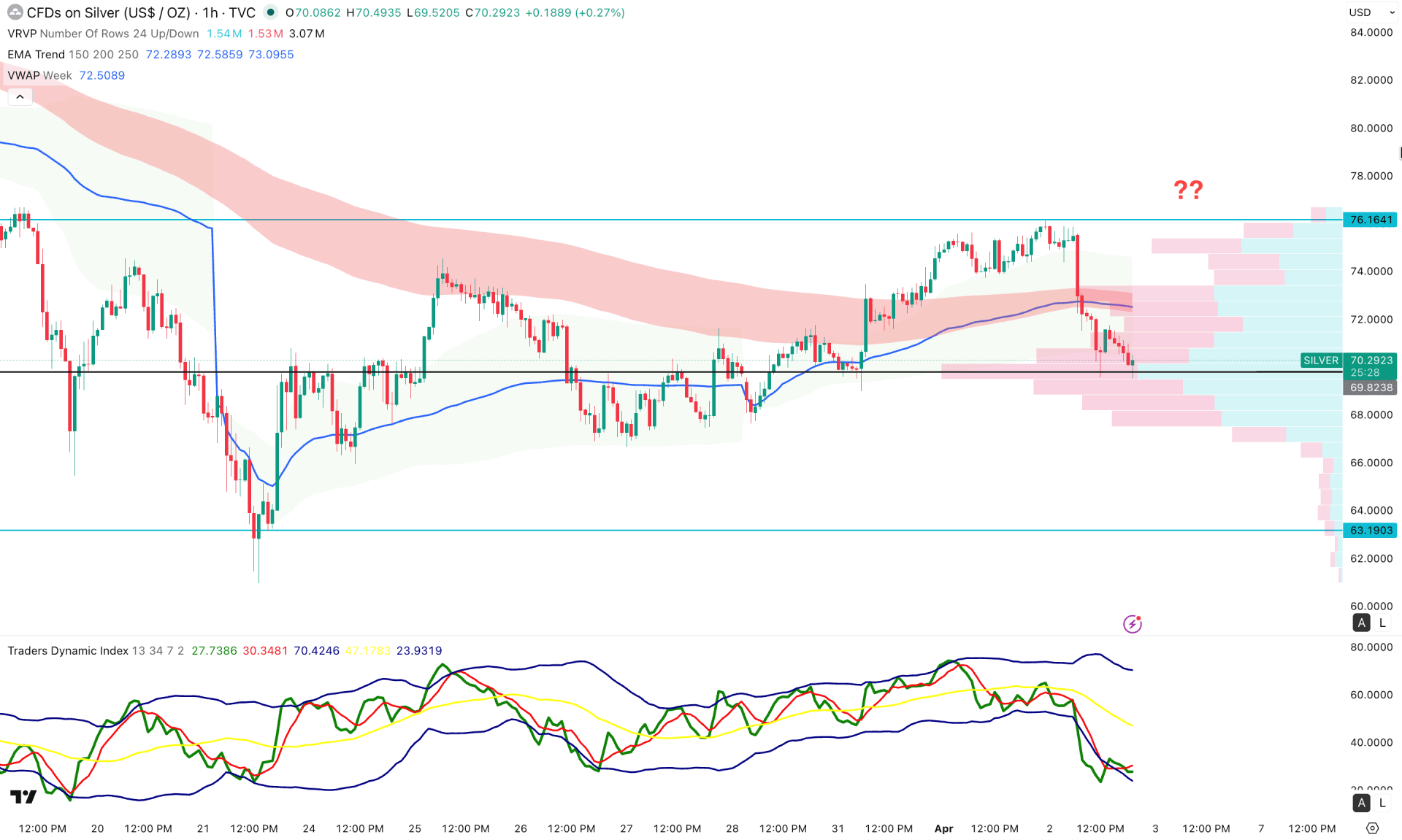
Task: Click the green data-status dot beside the OHLC values
Action: pyautogui.click(x=269, y=12)
